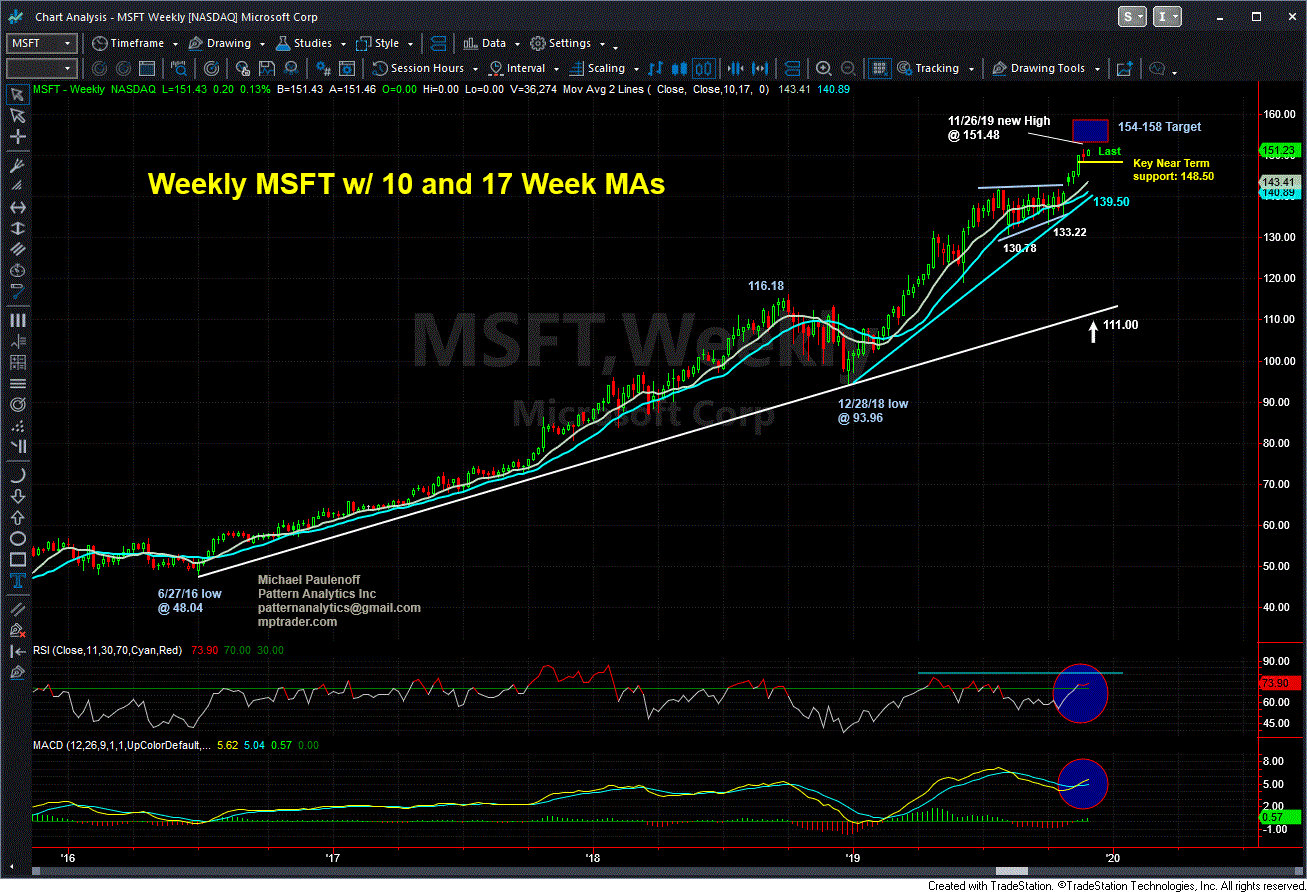Switch chart to filled candlestick style
This screenshot has width=1307, height=892.
[680, 68]
